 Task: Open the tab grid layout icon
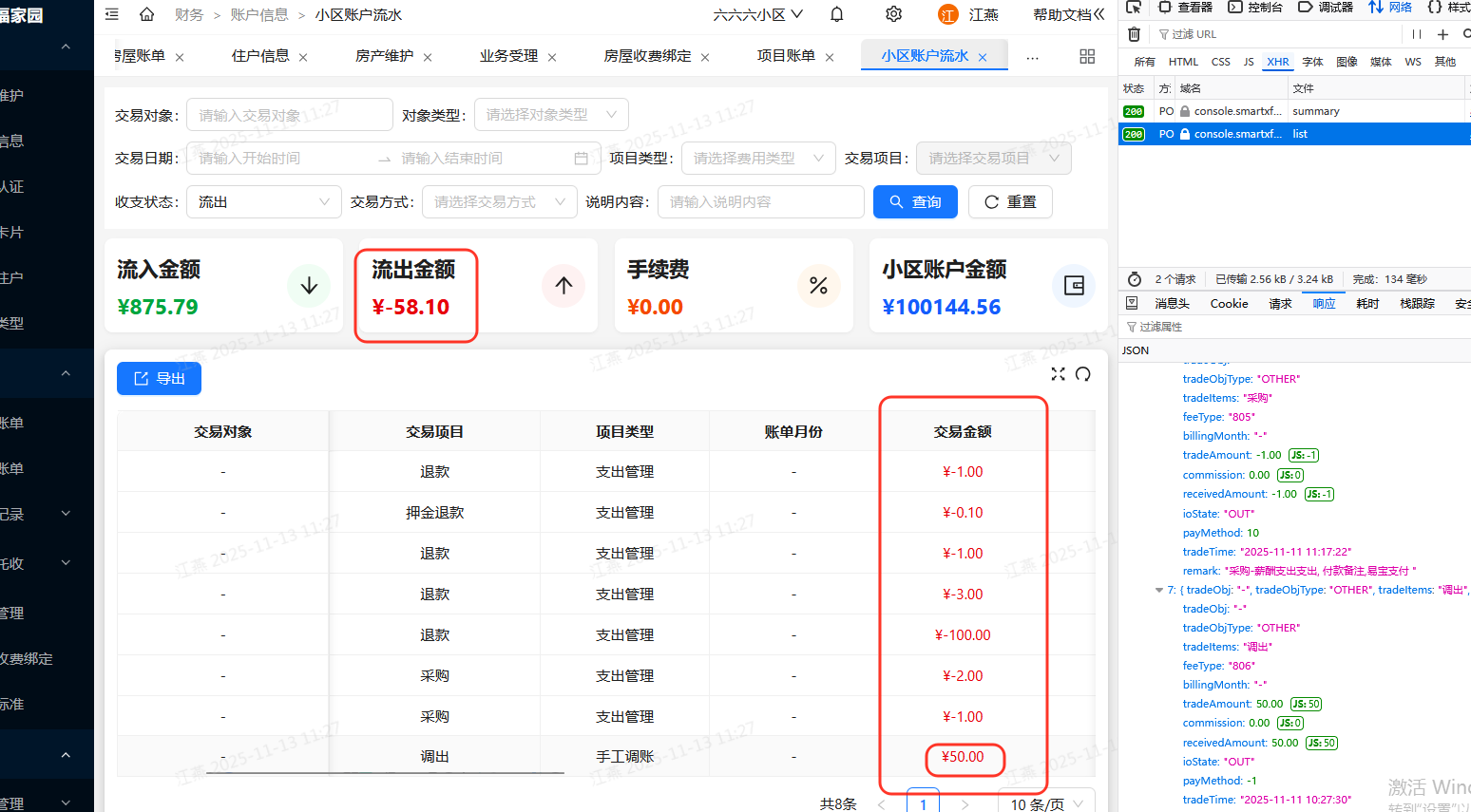coord(1087,57)
